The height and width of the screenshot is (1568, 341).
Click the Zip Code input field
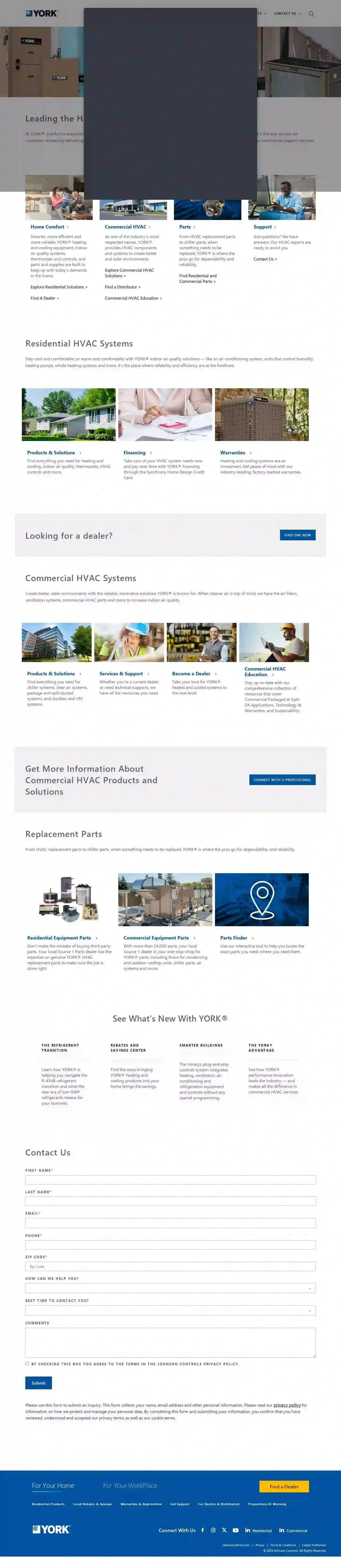click(x=170, y=1266)
